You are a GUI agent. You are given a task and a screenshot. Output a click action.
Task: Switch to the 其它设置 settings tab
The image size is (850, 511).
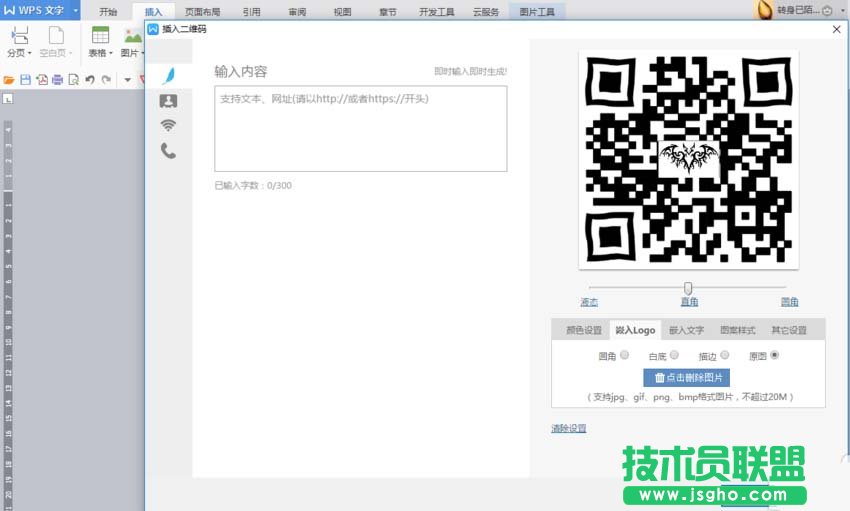[789, 330]
